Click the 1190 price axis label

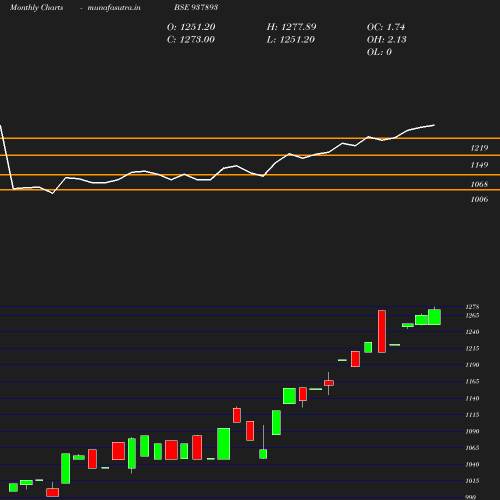473,365
